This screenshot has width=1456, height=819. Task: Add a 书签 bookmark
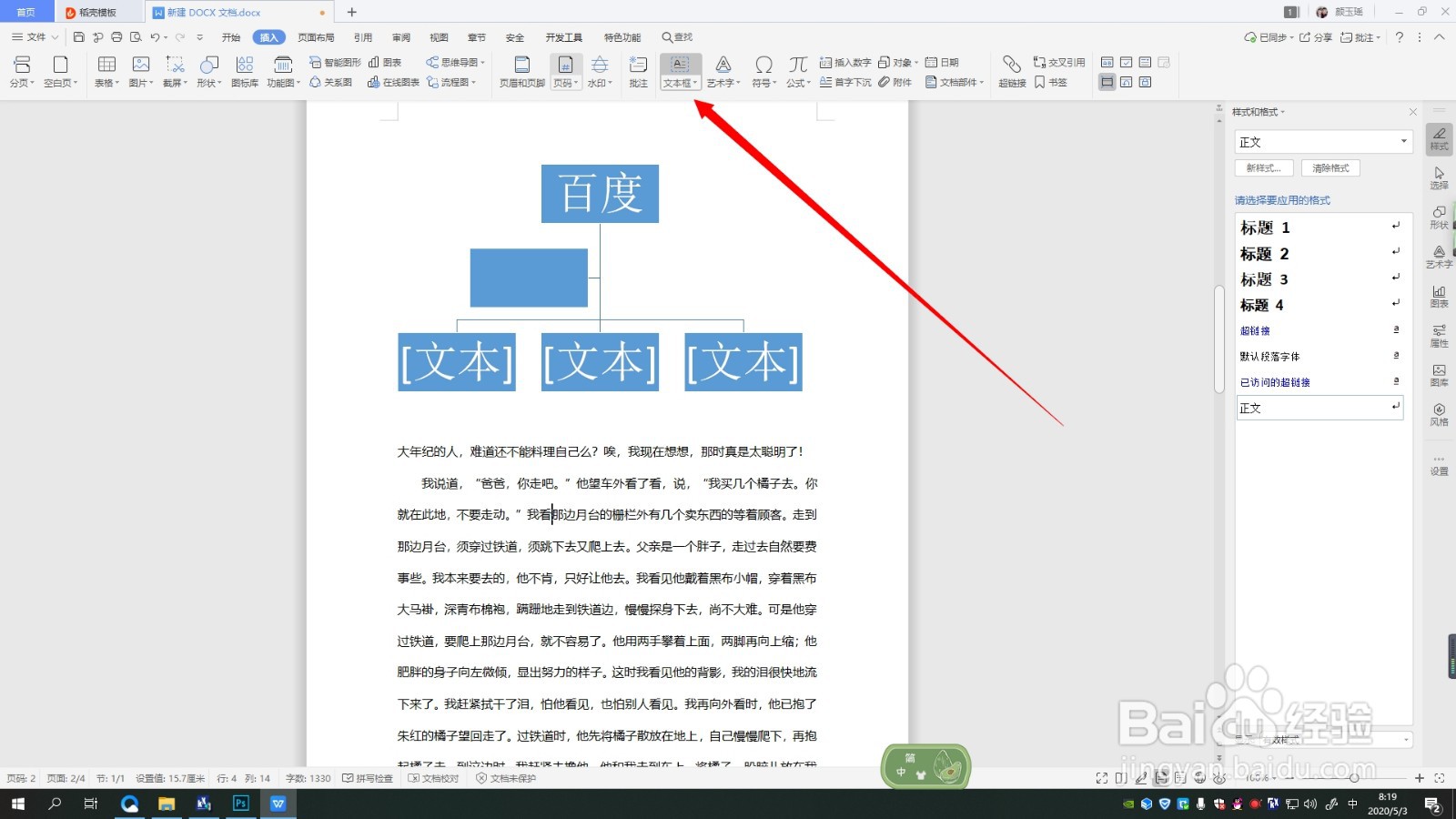click(1050, 82)
